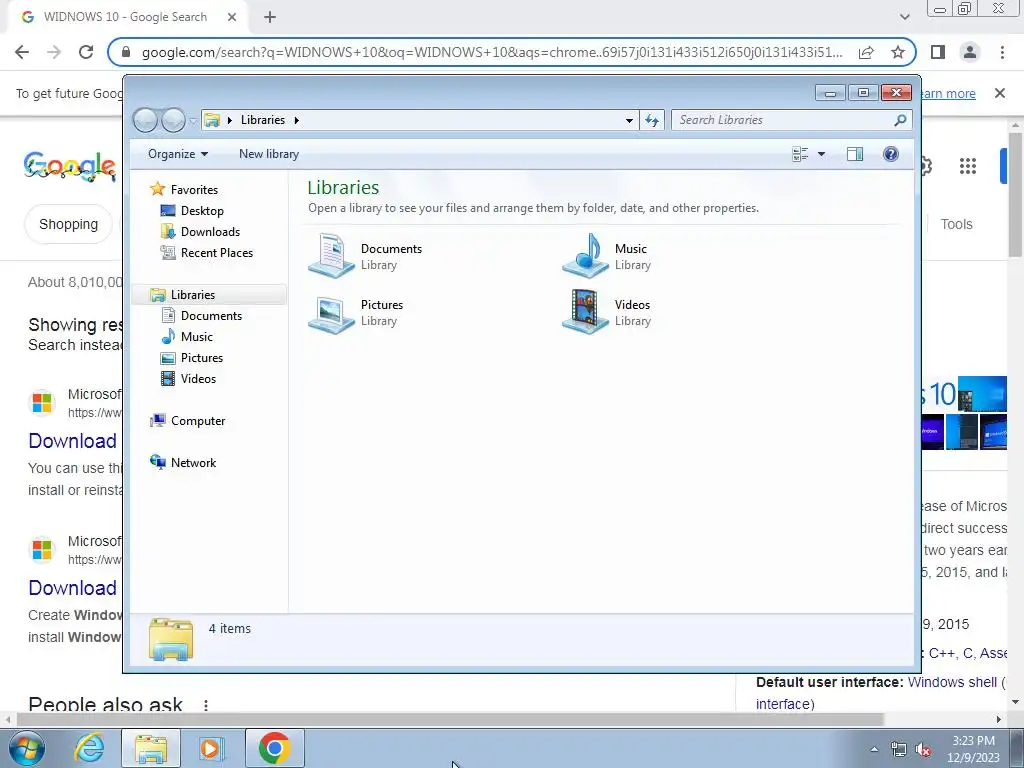The width and height of the screenshot is (1024, 768).
Task: Select Network in navigation pane
Action: pos(193,462)
